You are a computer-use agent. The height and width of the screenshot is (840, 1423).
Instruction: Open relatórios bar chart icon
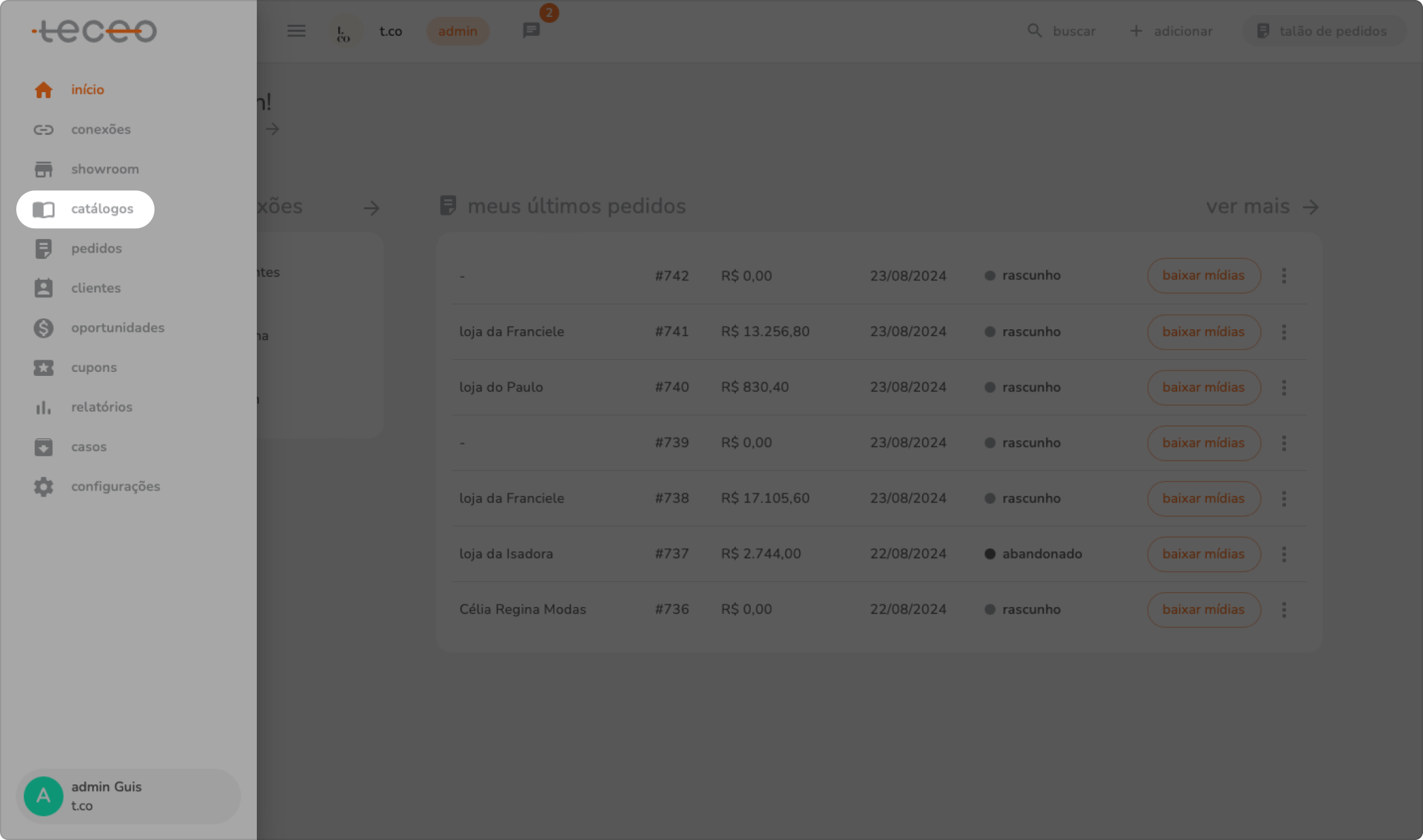coord(43,407)
